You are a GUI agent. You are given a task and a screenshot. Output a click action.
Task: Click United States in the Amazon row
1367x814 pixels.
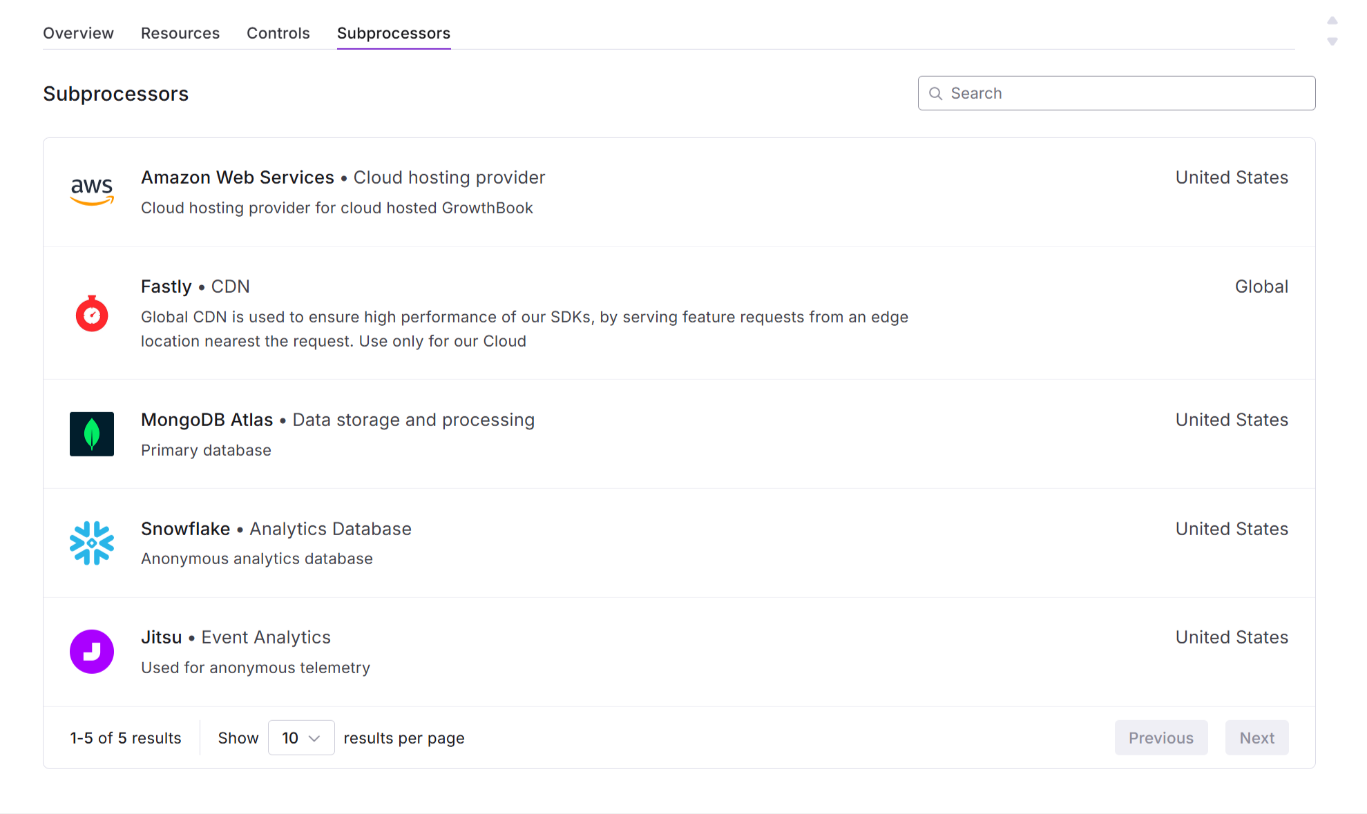1232,177
